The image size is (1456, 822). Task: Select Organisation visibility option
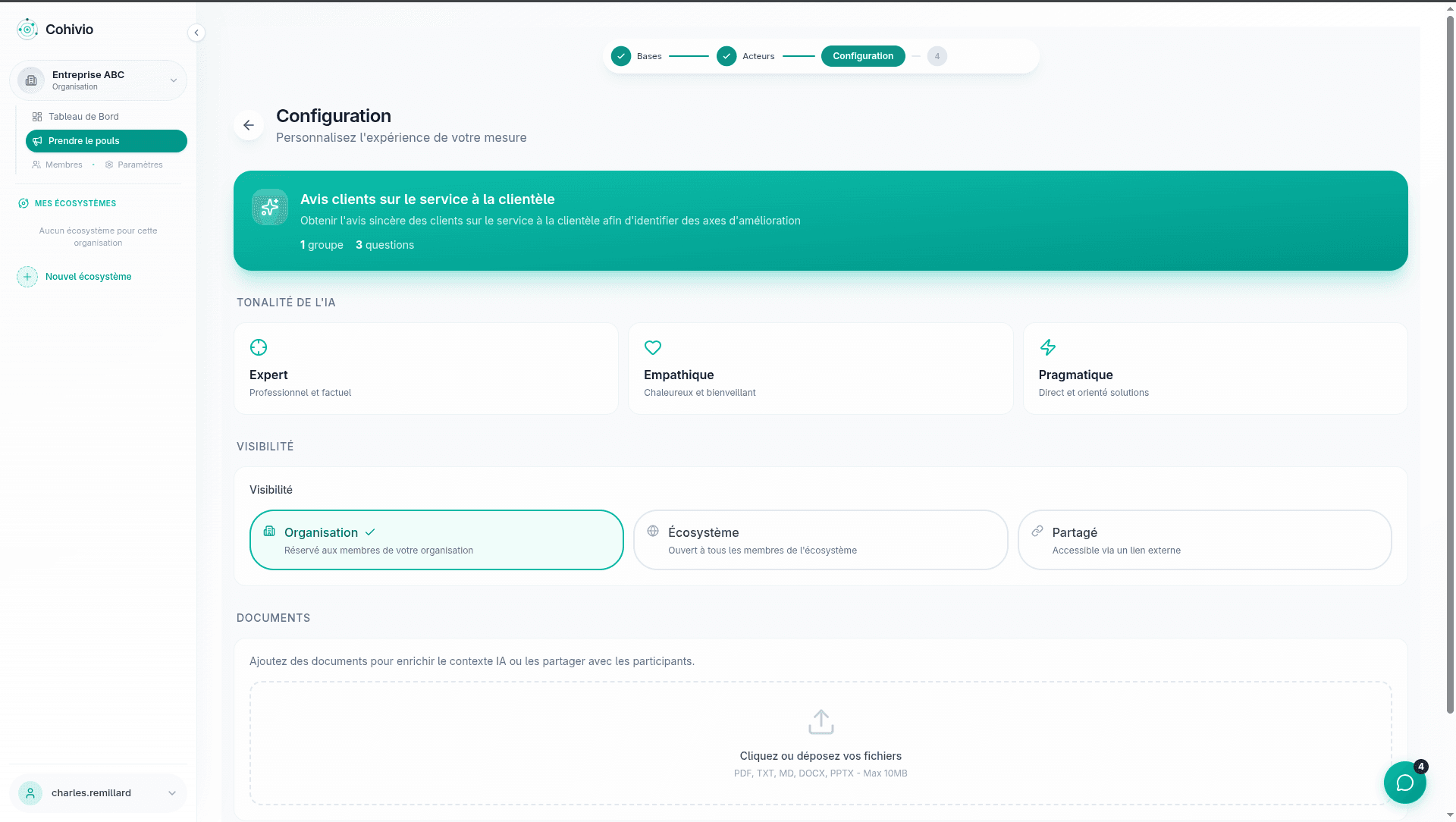tap(436, 540)
